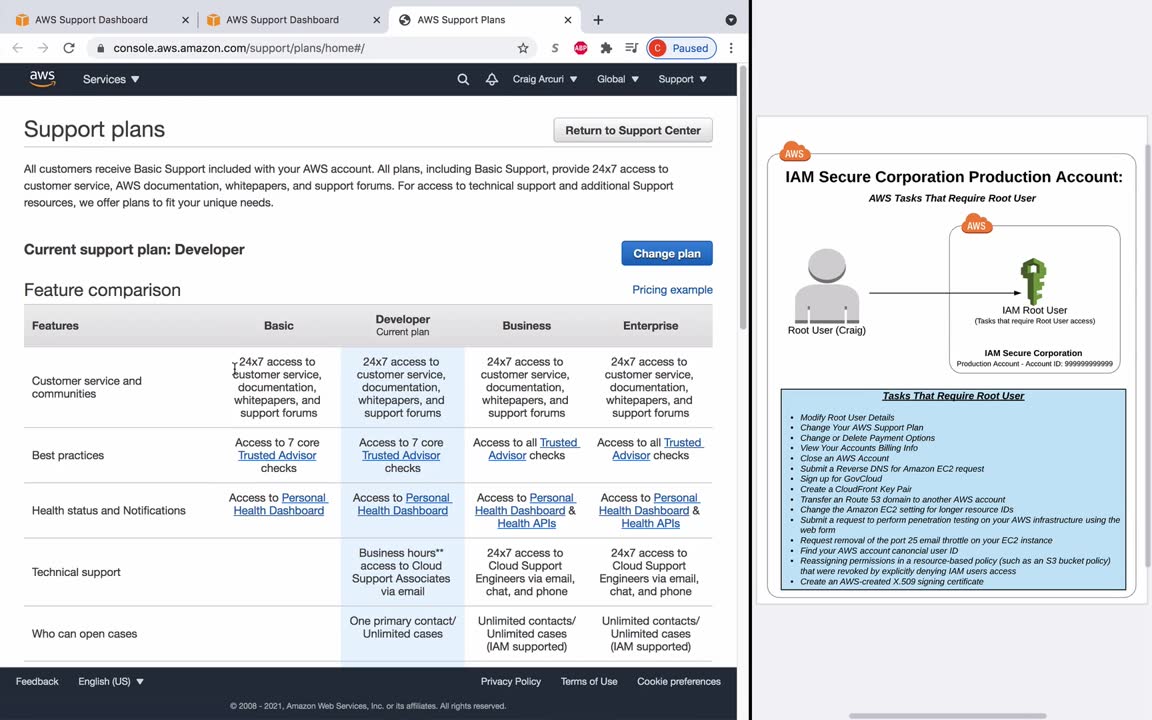Click the Business column header

pos(527,325)
